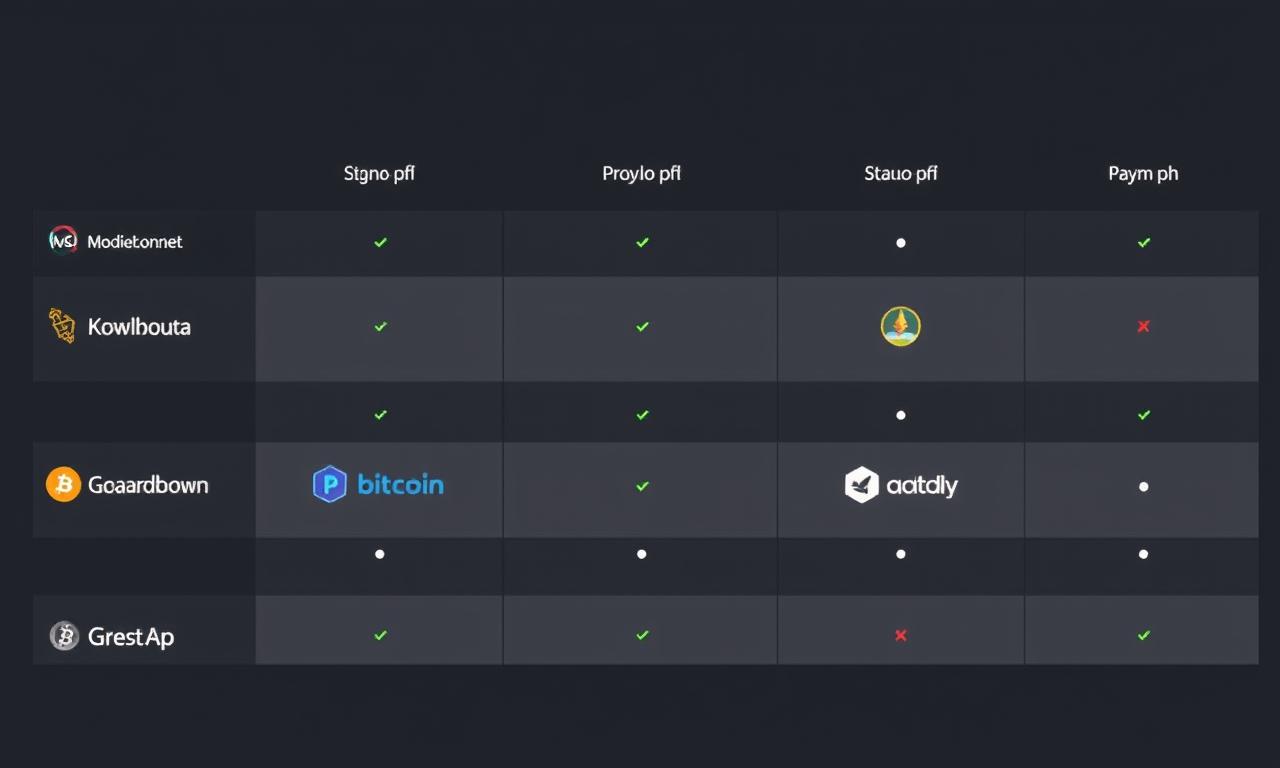Click the white dot for Modietonnet under Stauo pfl
The height and width of the screenshot is (768, 1280).
(x=901, y=242)
